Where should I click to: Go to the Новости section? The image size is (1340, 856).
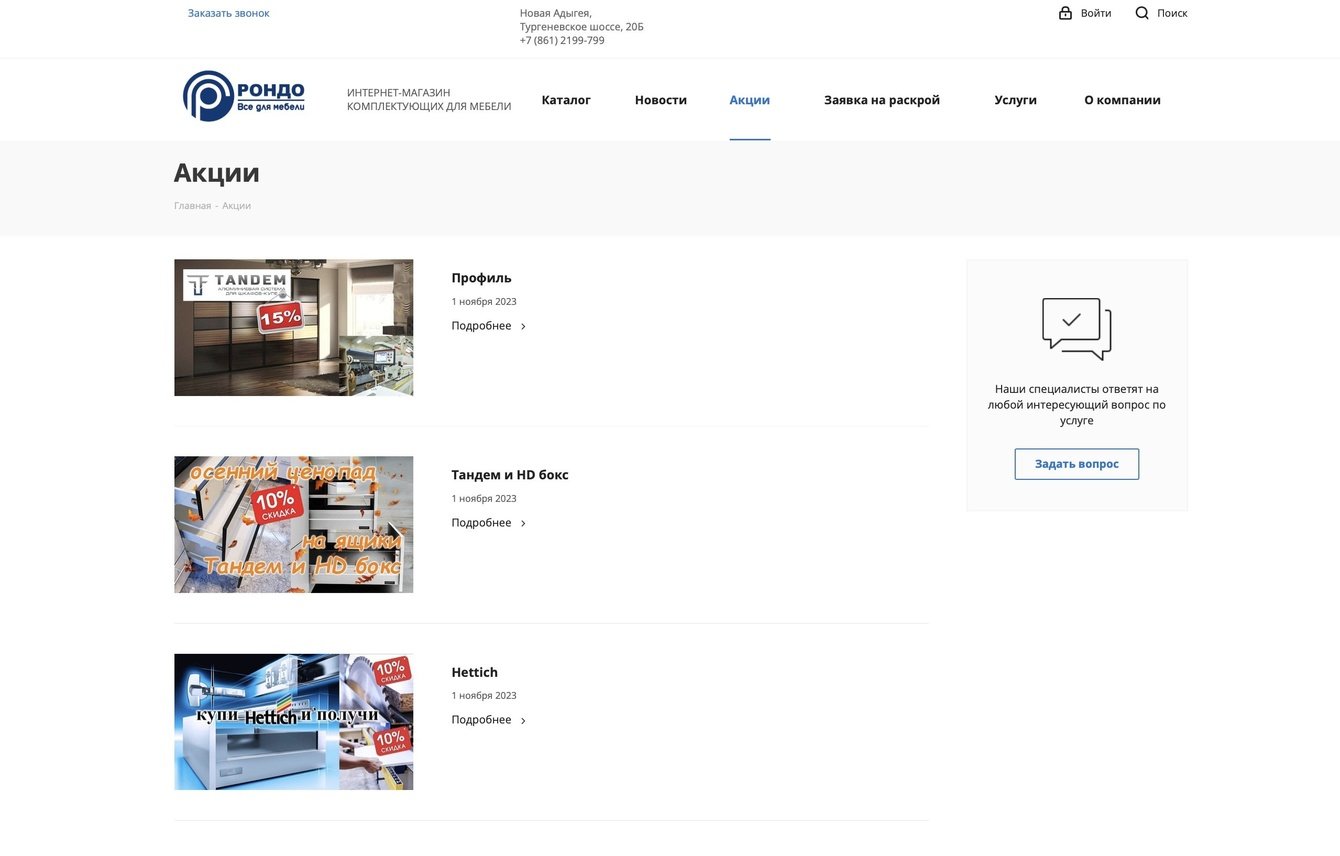coord(661,100)
